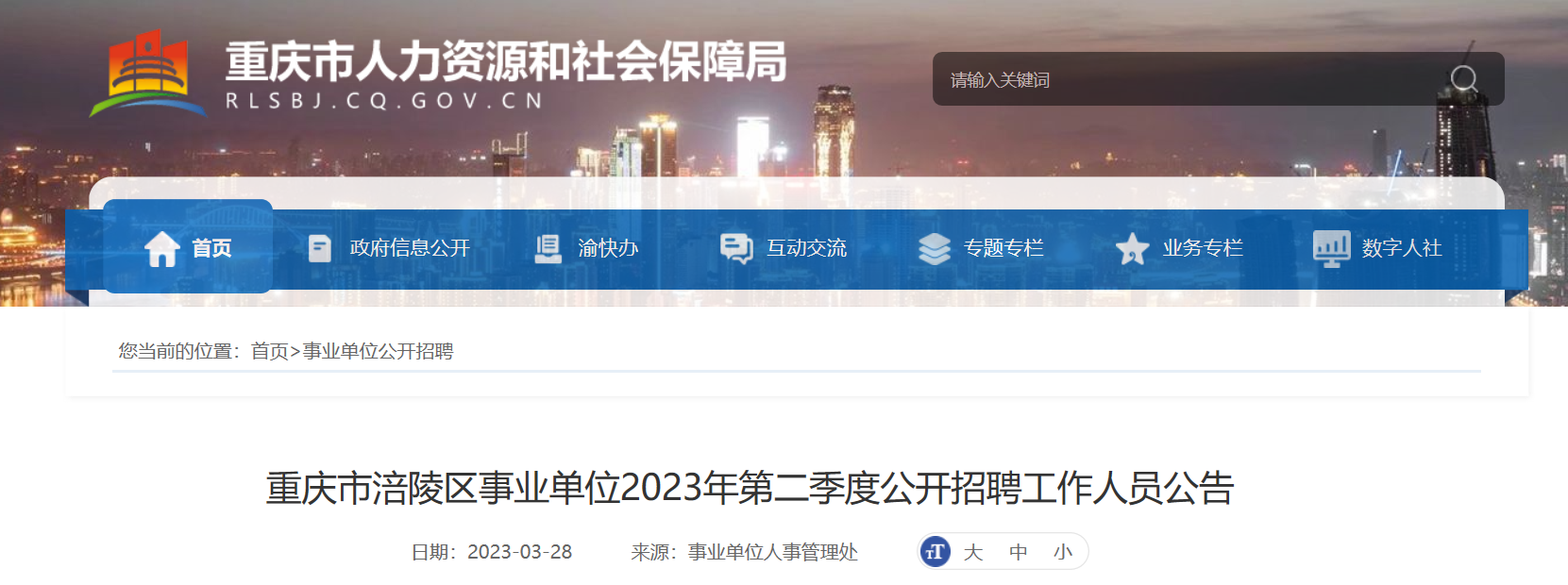
Task: Set font size to 小
Action: coord(1063,552)
